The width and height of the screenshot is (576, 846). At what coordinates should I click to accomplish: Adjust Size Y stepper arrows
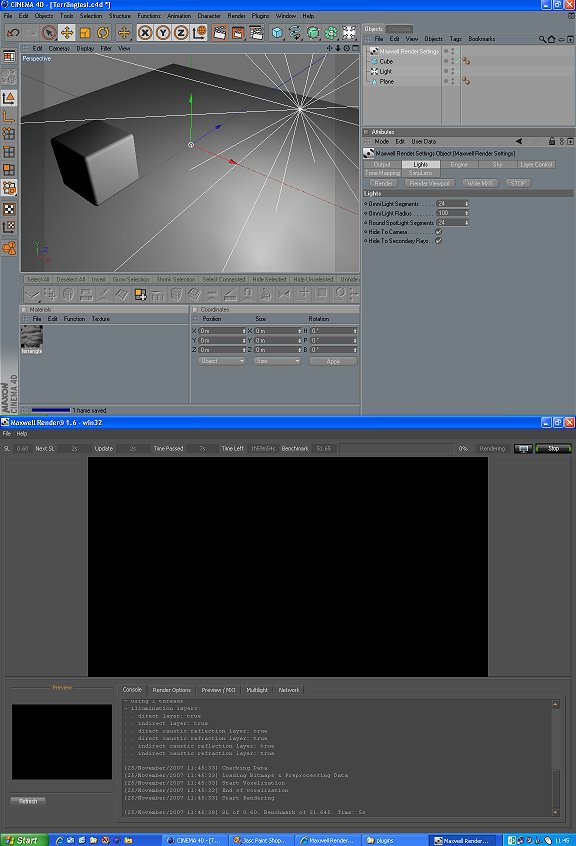tap(299, 340)
